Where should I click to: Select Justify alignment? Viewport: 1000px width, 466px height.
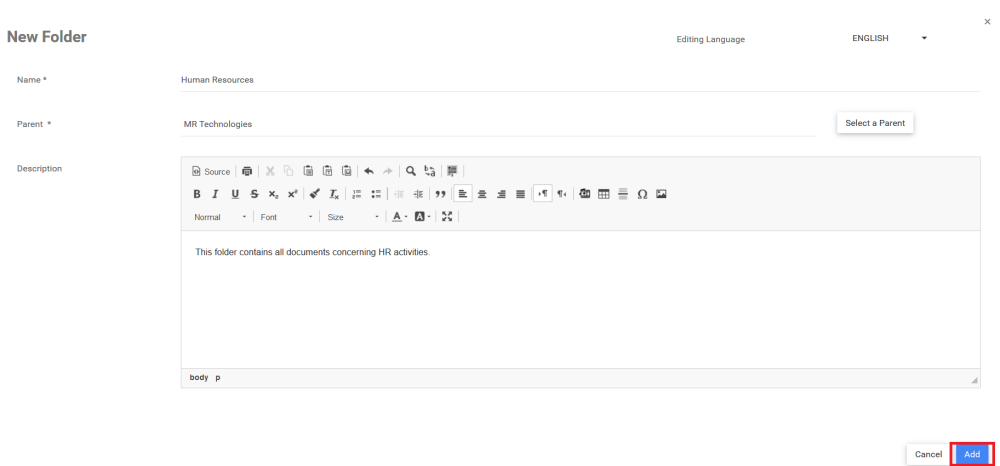520,194
